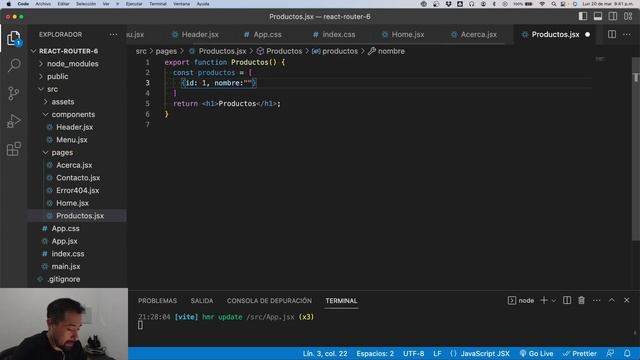
Task: Open Contacto.jsx in file explorer
Action: pyautogui.click(x=78, y=178)
